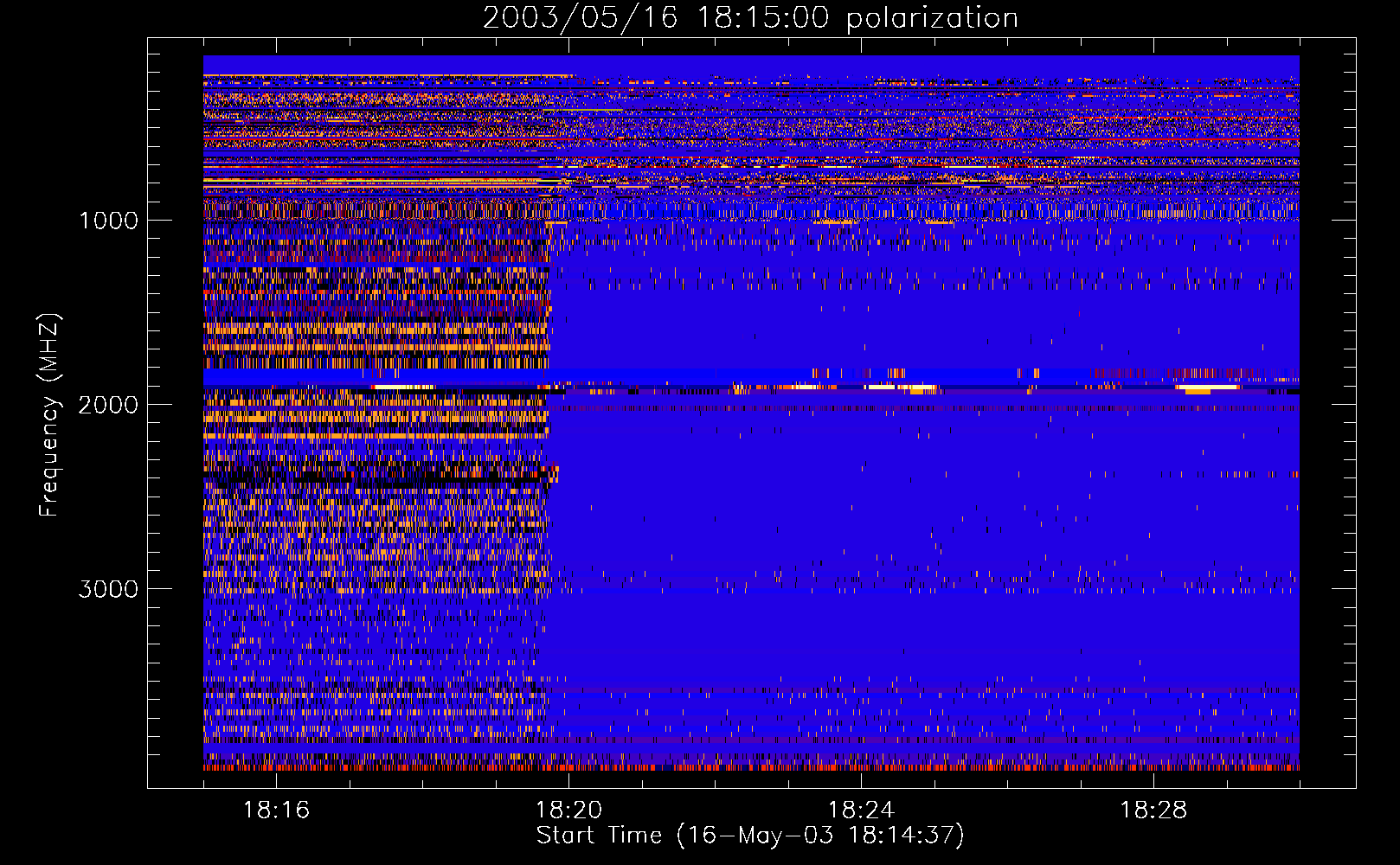Select the 3000 frequency axis label
Screen dimensions: 1400x865
108,589
